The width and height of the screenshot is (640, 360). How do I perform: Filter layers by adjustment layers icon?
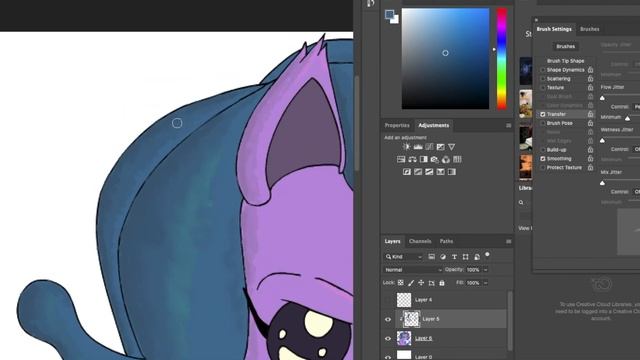tap(443, 257)
